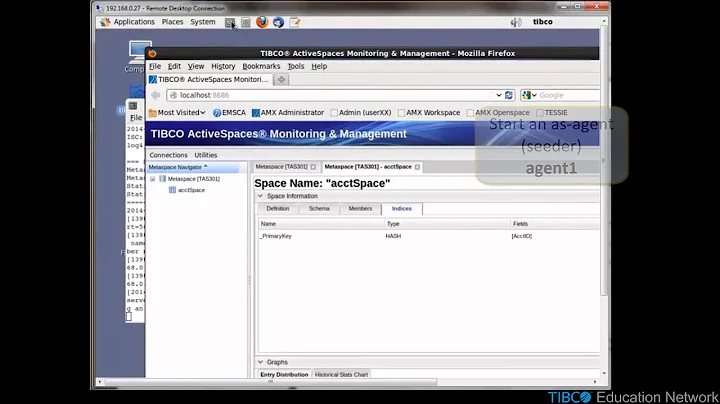Show the Entry Distribution graph tab
The height and width of the screenshot is (404, 720).
point(284,375)
